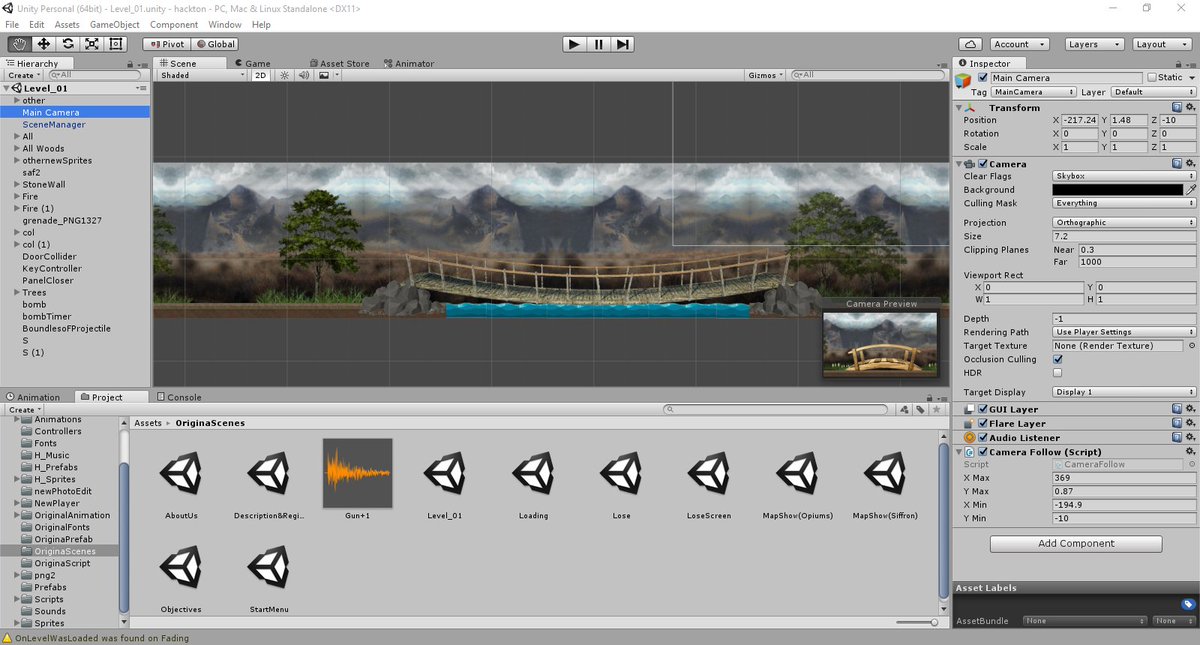Image resolution: width=1200 pixels, height=645 pixels.
Task: Open the Component menu
Action: click(174, 24)
